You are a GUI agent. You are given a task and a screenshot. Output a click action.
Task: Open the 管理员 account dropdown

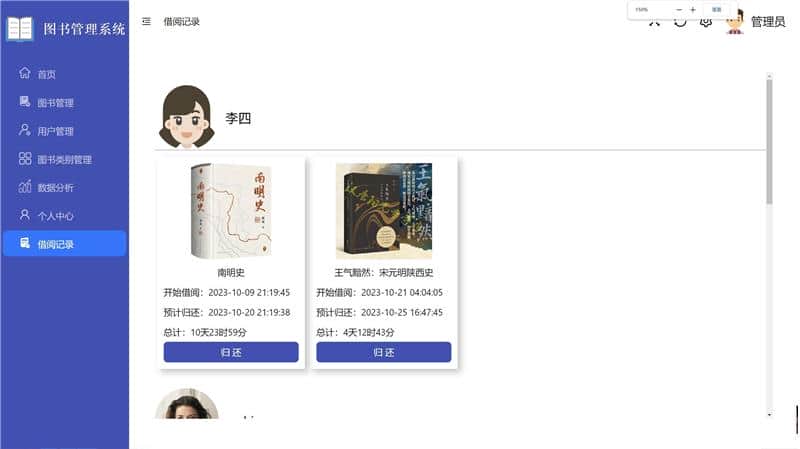[768, 22]
